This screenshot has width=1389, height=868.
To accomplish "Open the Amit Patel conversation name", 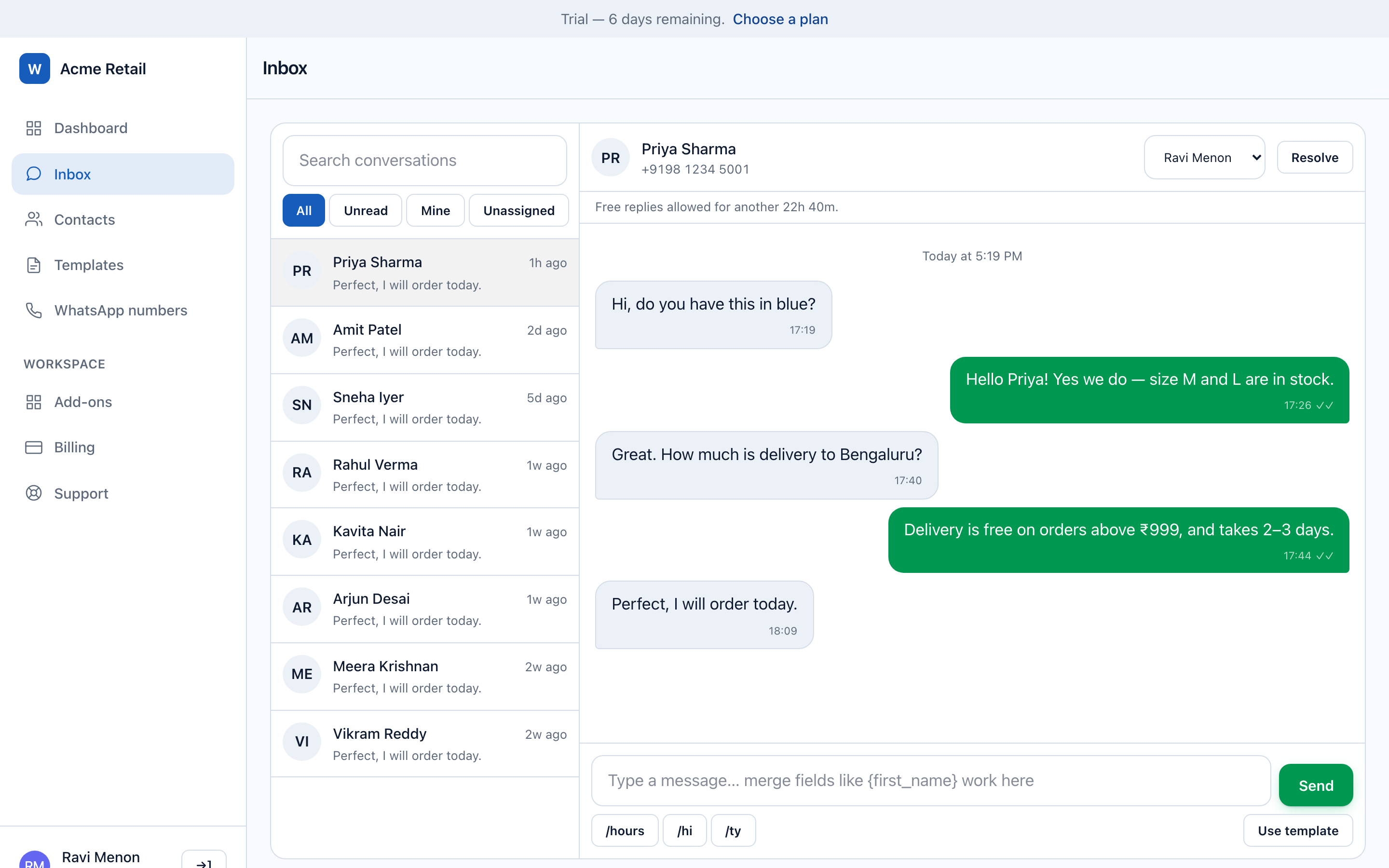I will pyautogui.click(x=368, y=329).
